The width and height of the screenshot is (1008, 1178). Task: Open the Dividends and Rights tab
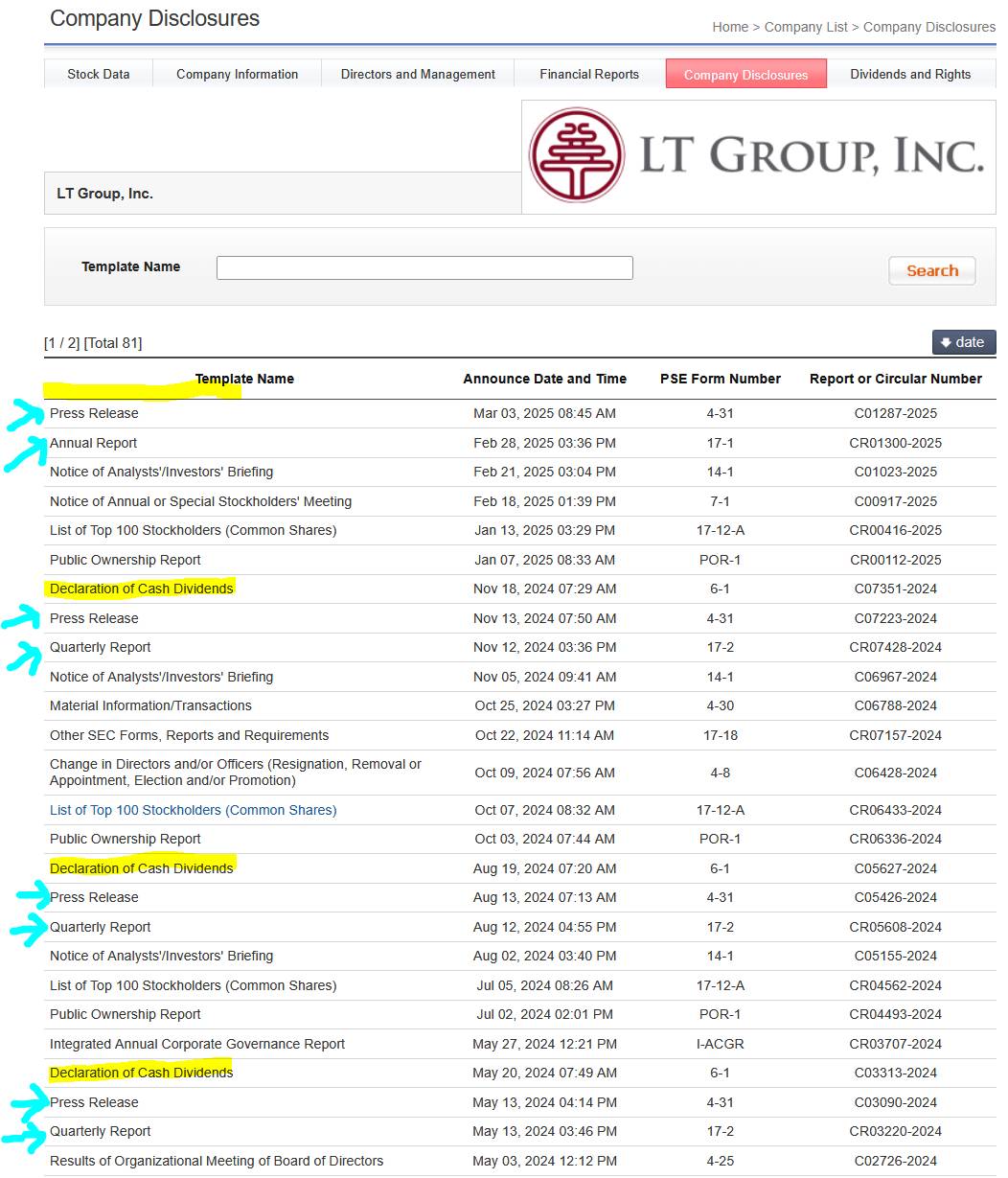coord(910,74)
